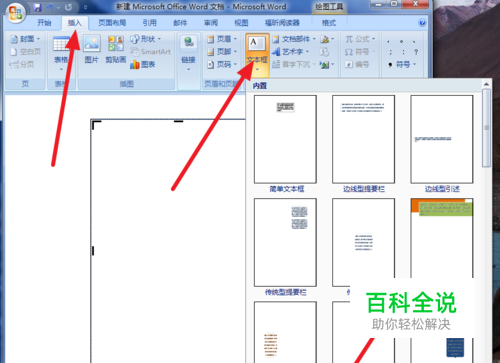Open Word help question mark icon
This screenshot has width=500, height=363.
point(422,23)
